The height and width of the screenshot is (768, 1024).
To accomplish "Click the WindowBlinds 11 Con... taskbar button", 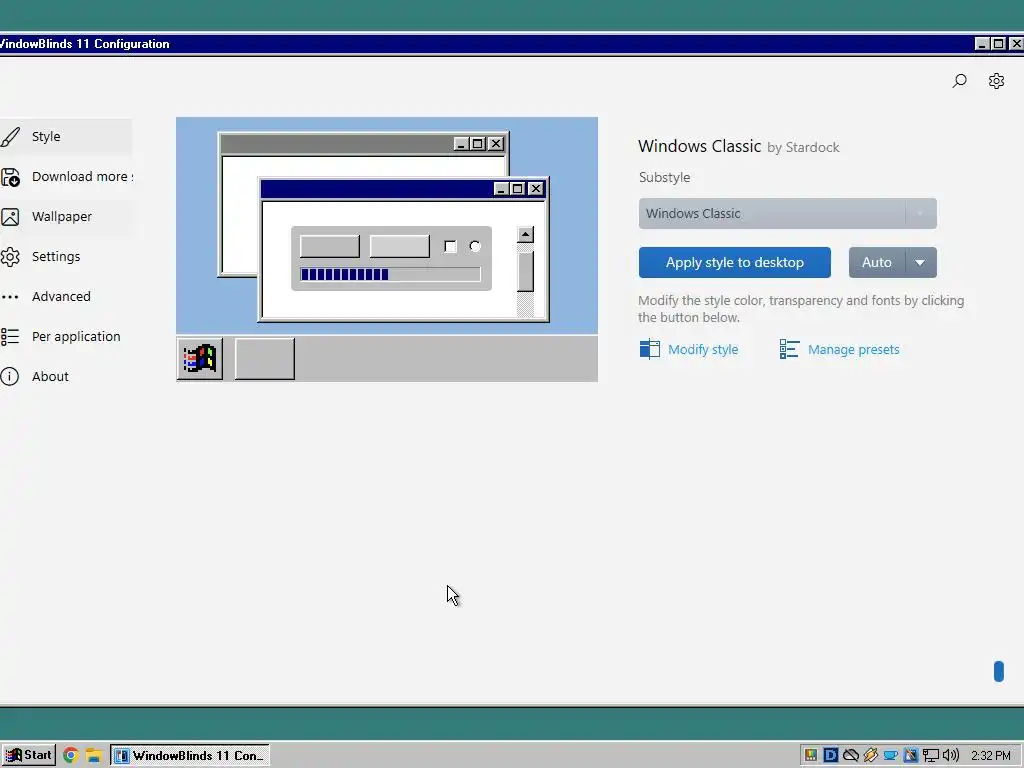I will point(190,756).
